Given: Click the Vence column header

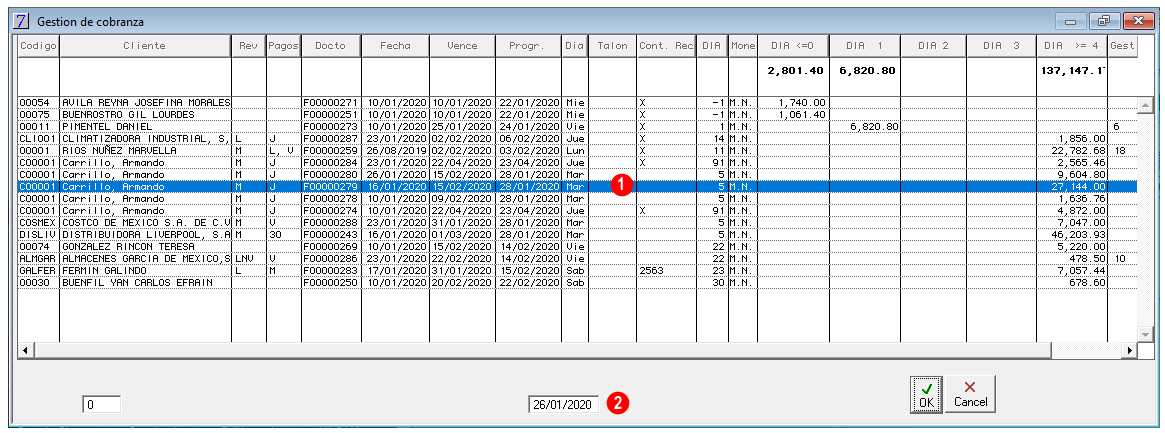Looking at the screenshot, I should coord(462,45).
